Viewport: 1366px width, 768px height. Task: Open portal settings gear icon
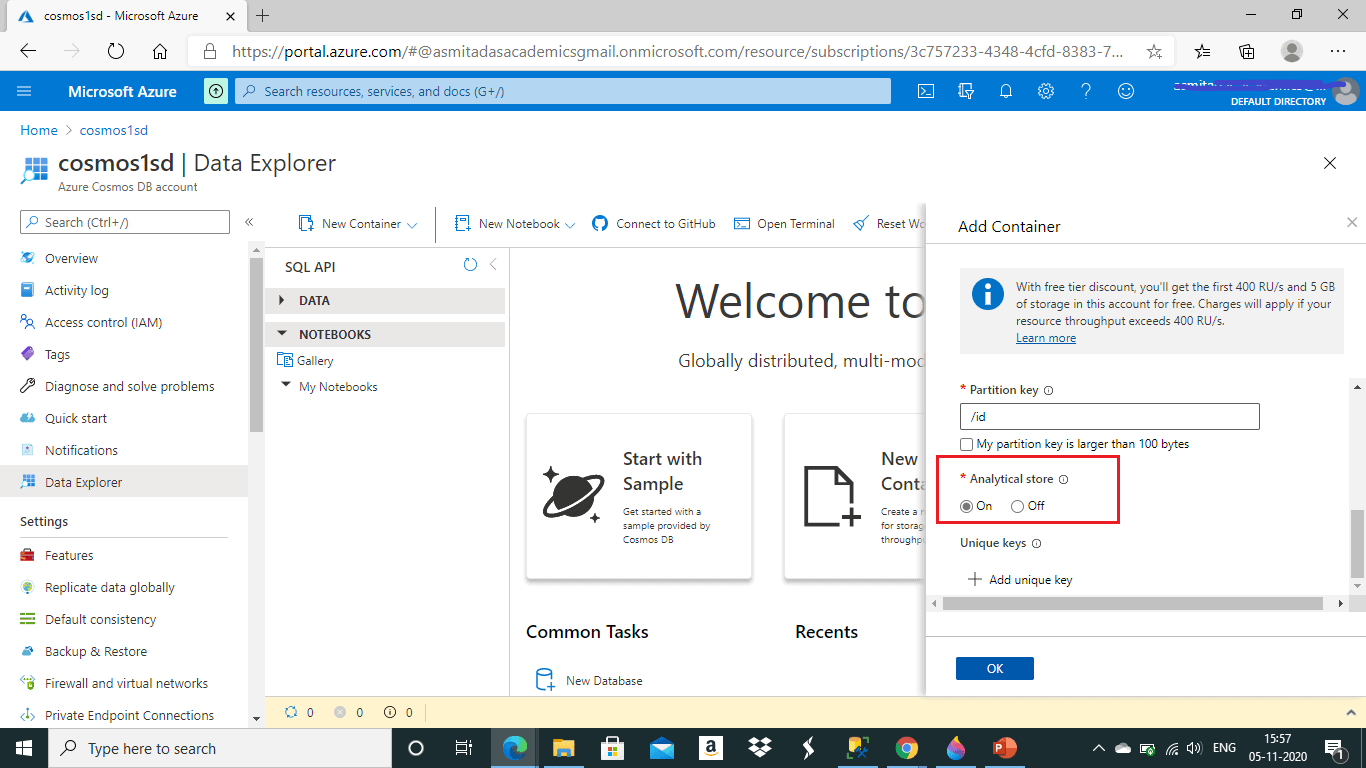(x=1046, y=91)
